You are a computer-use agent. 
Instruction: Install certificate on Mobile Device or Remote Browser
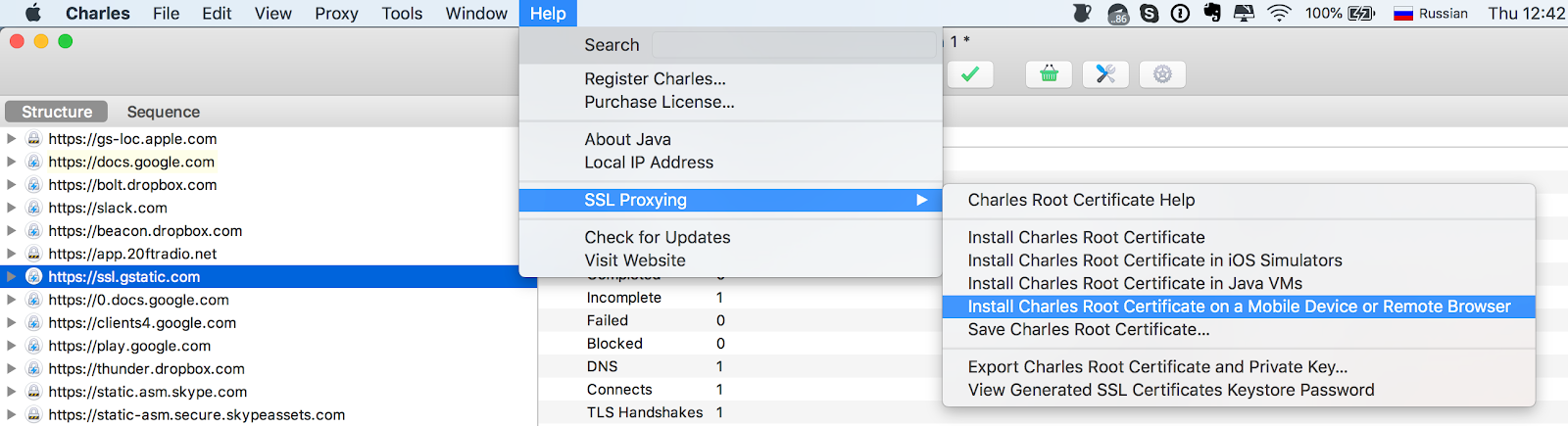[x=1239, y=307]
